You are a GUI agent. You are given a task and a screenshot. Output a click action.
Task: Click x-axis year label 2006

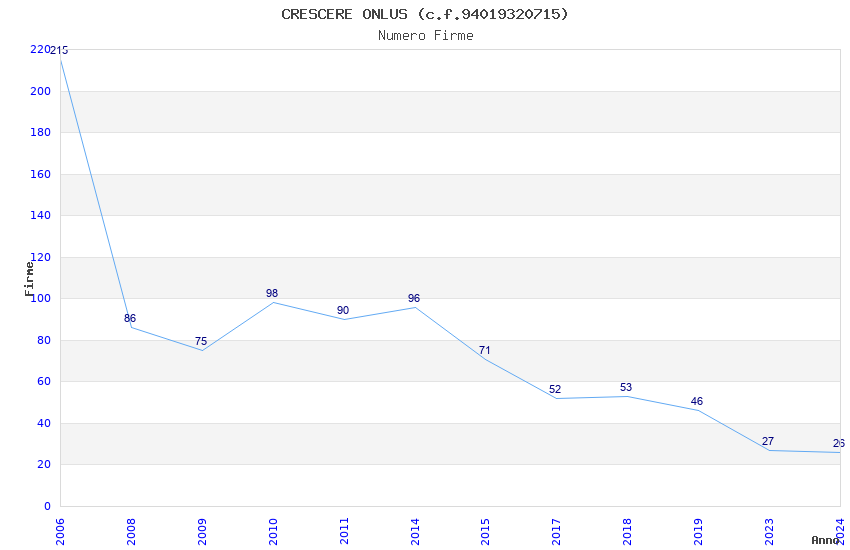click(x=60, y=532)
